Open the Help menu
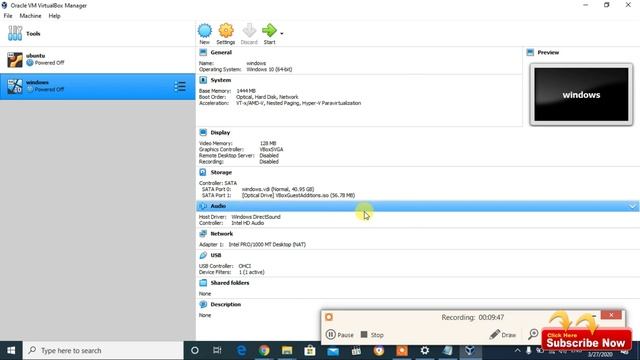 click(x=54, y=16)
